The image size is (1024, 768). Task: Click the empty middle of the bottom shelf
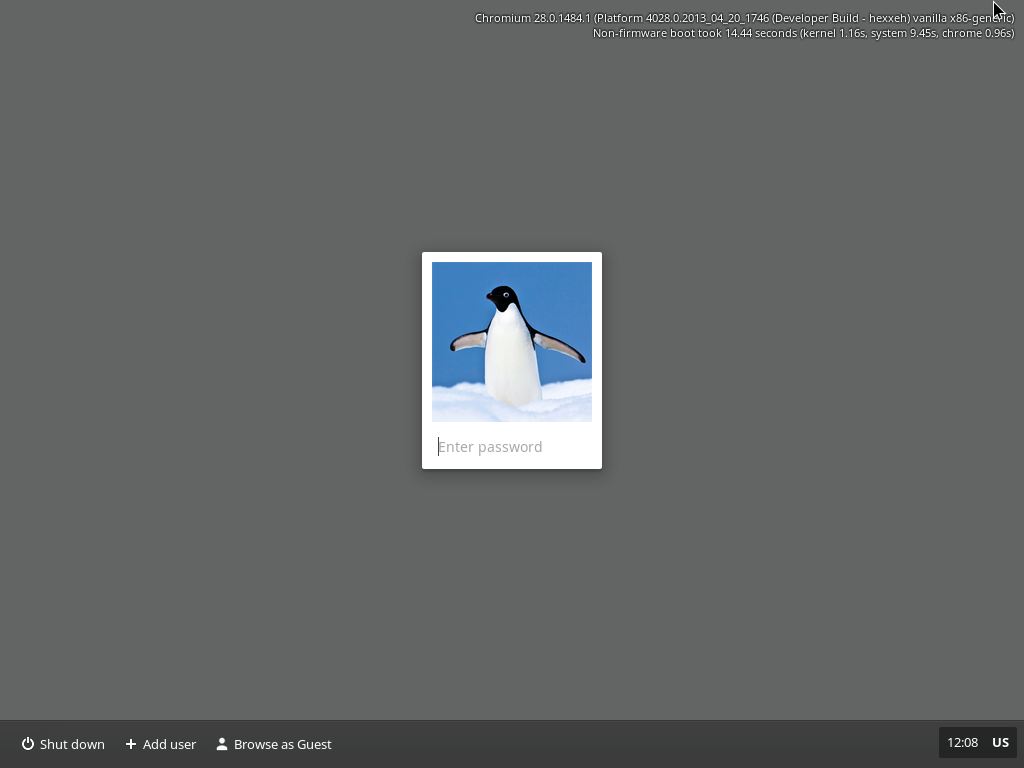click(630, 744)
